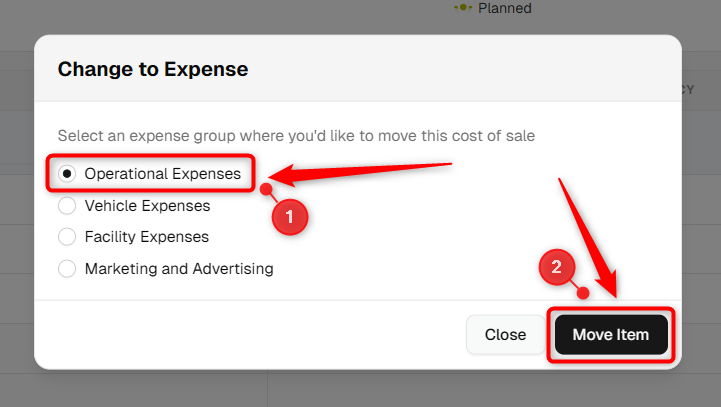Click the Move Item button
721x407 pixels.
click(x=611, y=334)
